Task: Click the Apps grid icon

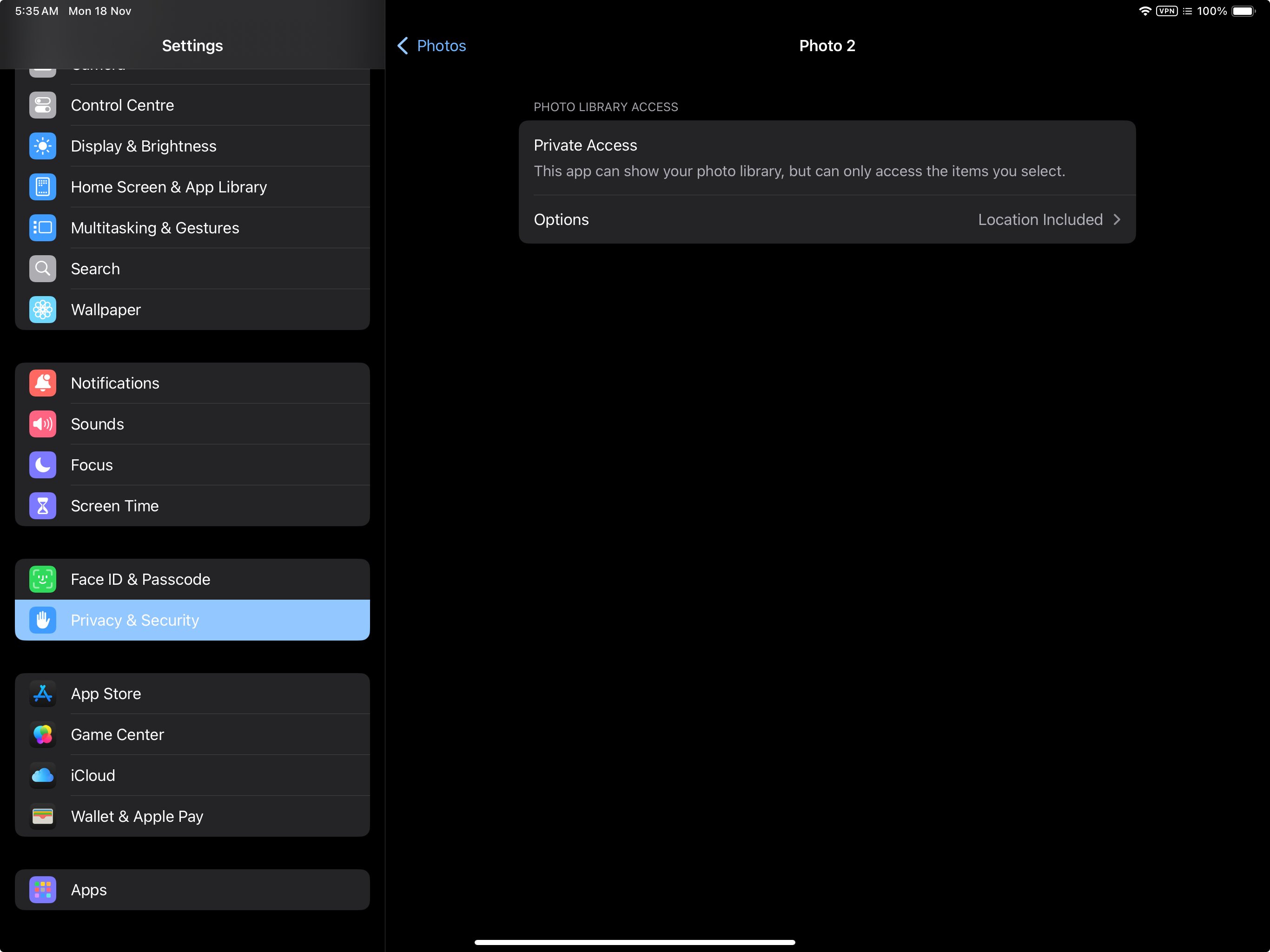Action: click(42, 890)
